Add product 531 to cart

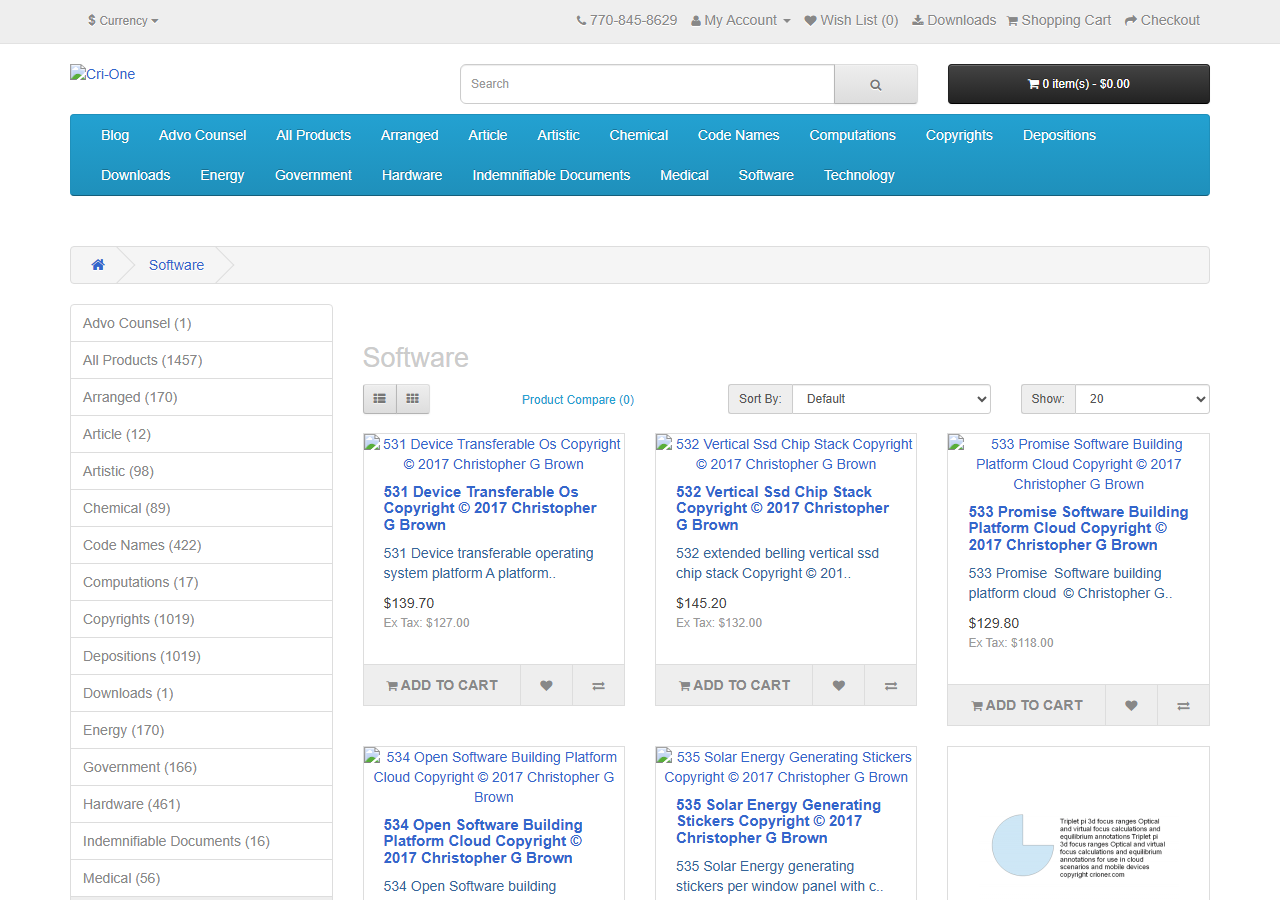pos(442,685)
